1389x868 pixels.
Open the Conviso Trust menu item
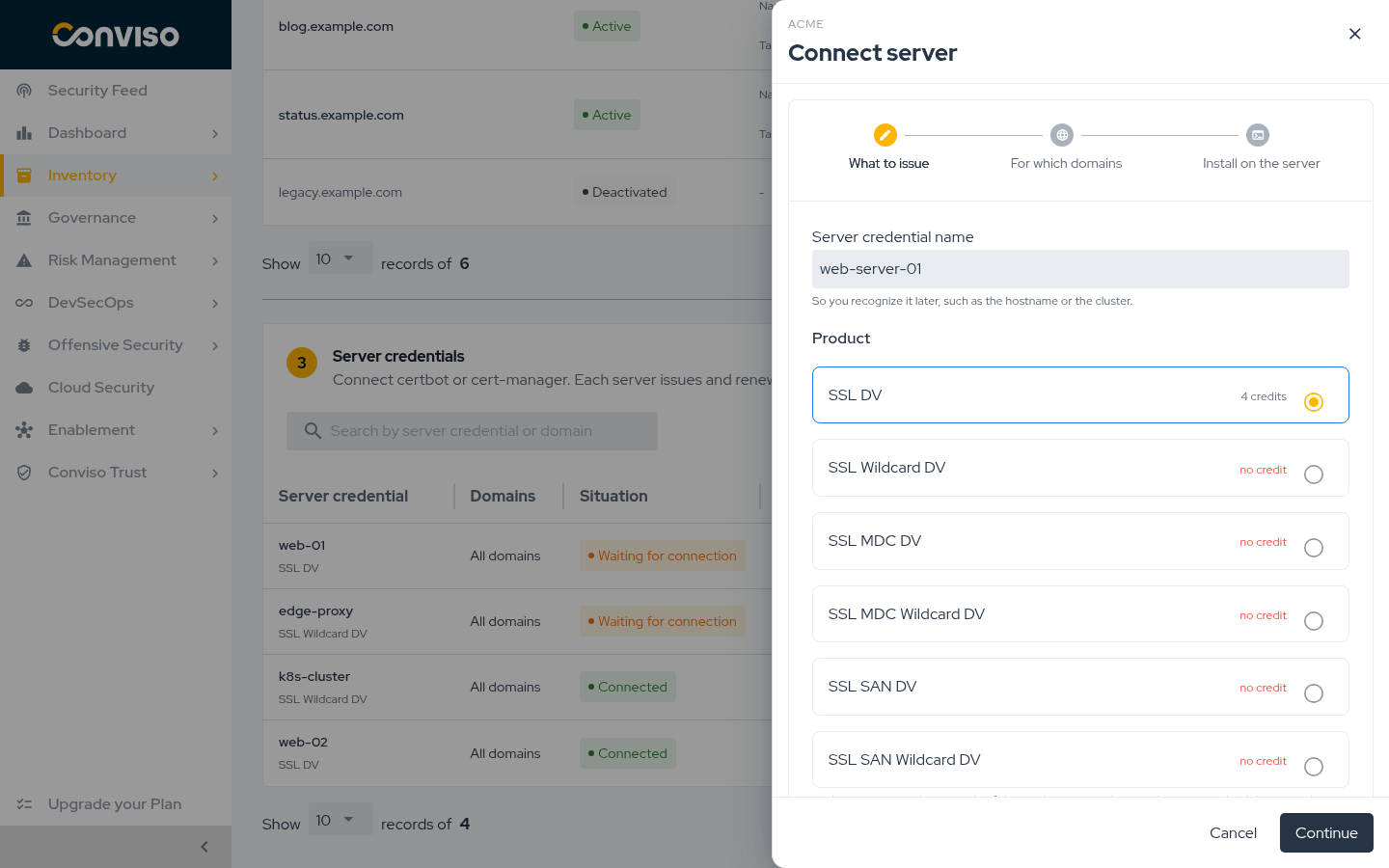116,473
